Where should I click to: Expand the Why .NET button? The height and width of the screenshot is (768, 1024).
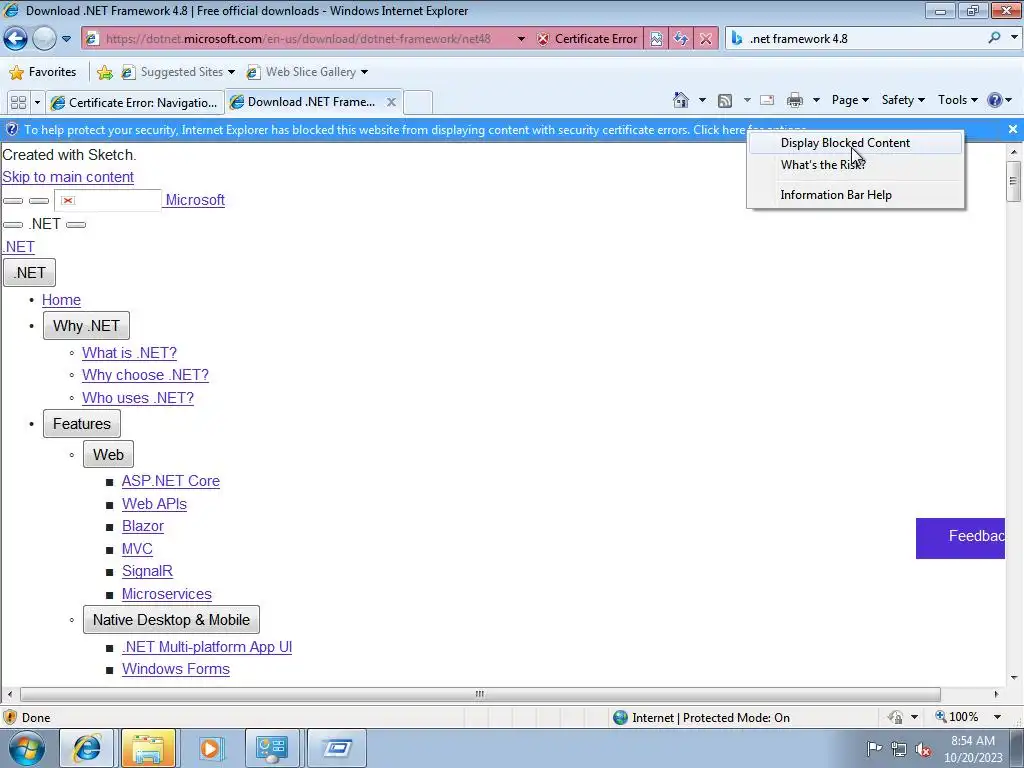point(86,325)
